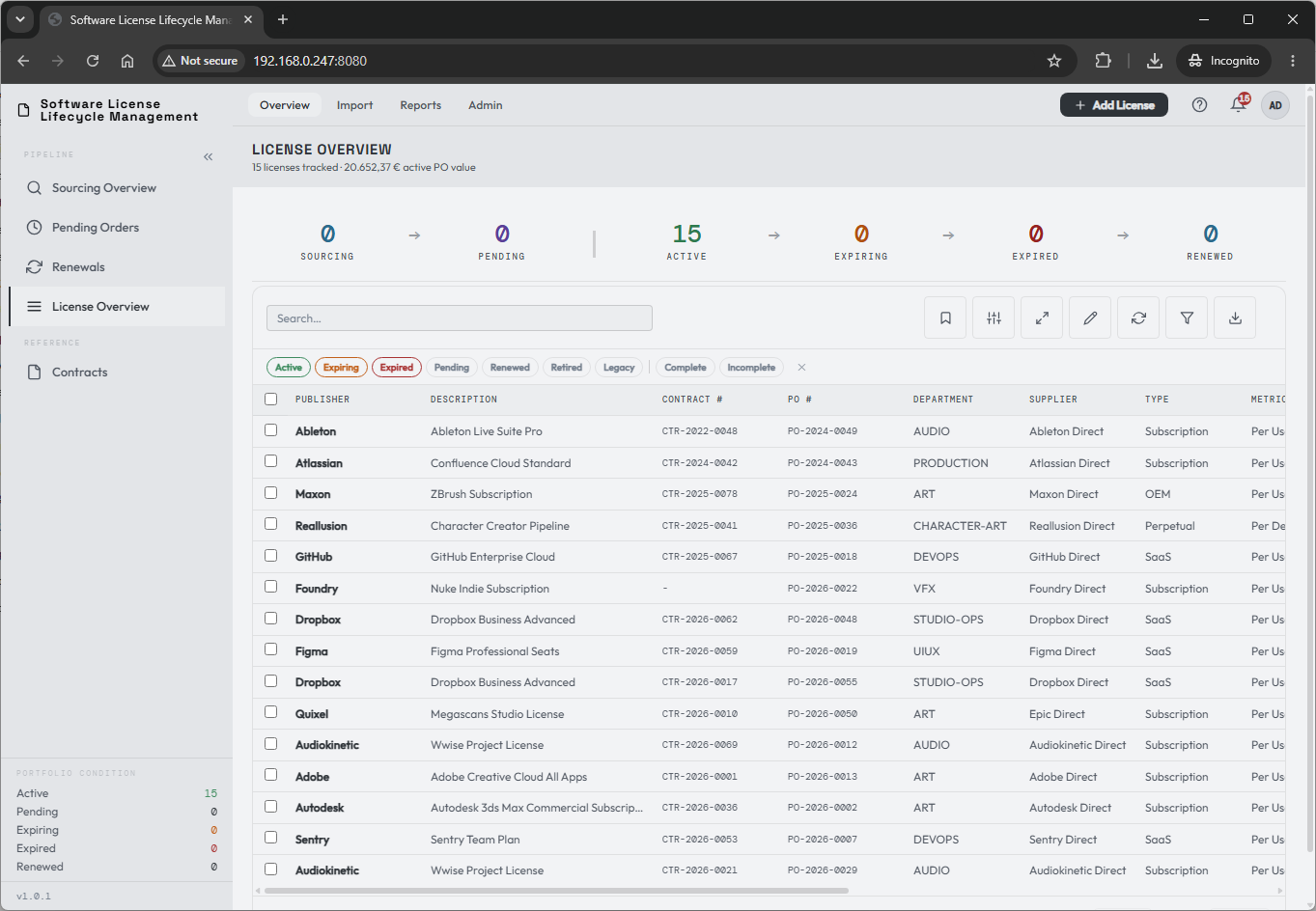Reload the page in the browser

pos(93,61)
